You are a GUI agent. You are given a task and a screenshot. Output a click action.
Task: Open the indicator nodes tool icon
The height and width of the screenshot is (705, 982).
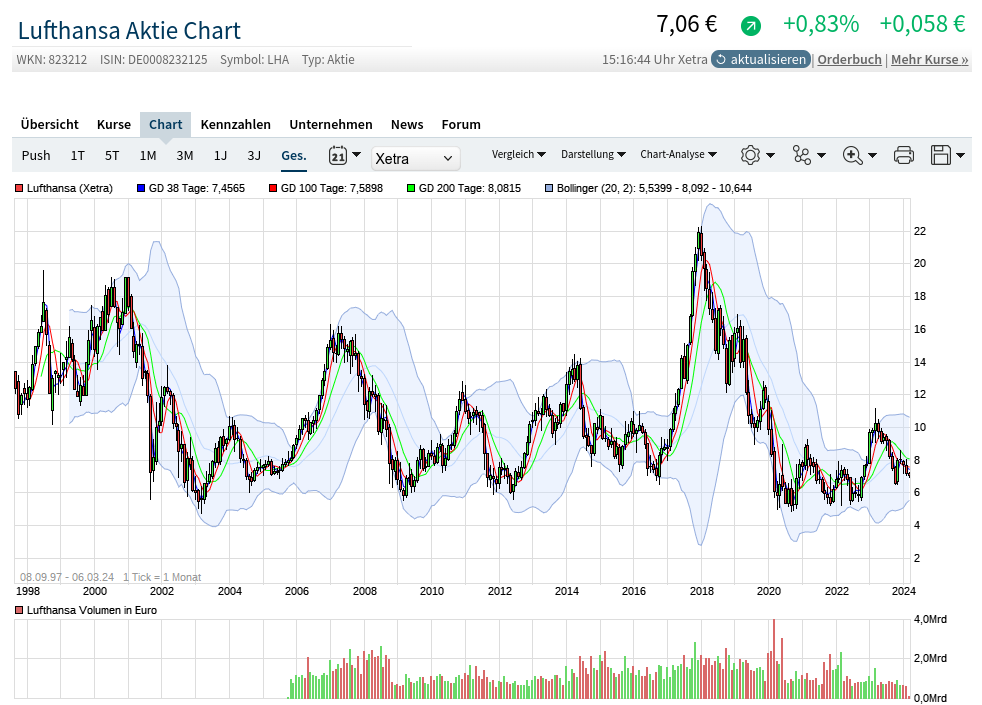click(x=802, y=155)
